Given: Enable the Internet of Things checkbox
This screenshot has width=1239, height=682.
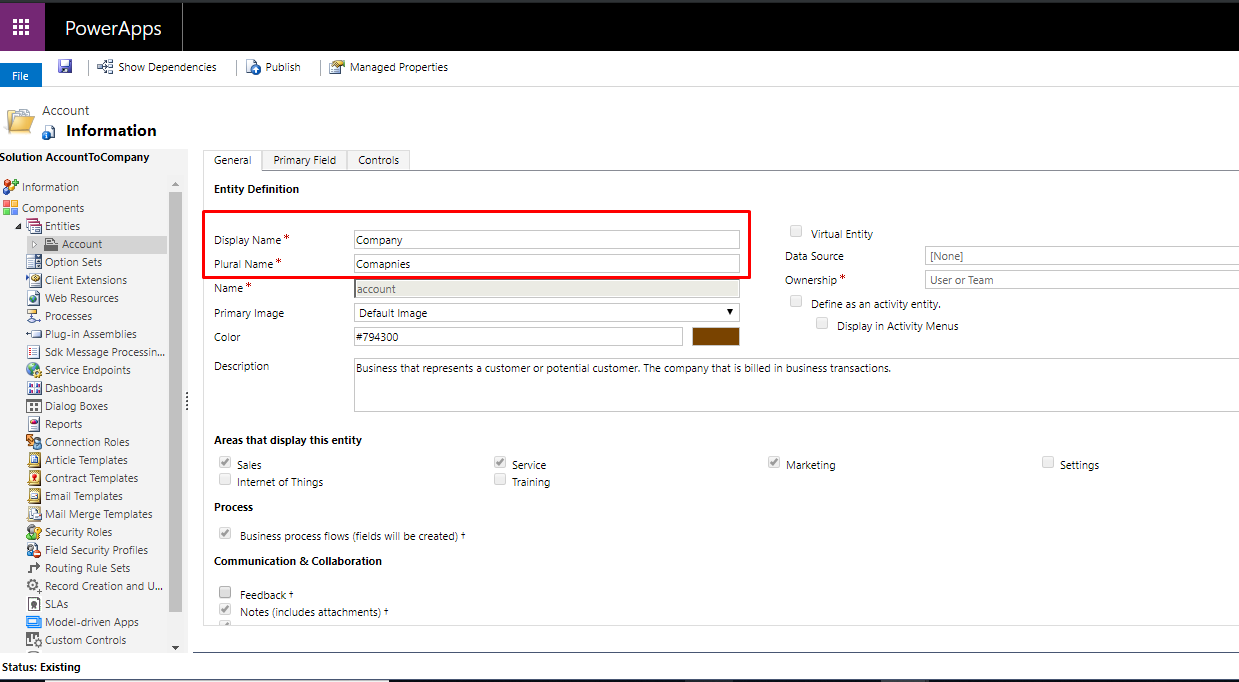Looking at the screenshot, I should click(225, 480).
